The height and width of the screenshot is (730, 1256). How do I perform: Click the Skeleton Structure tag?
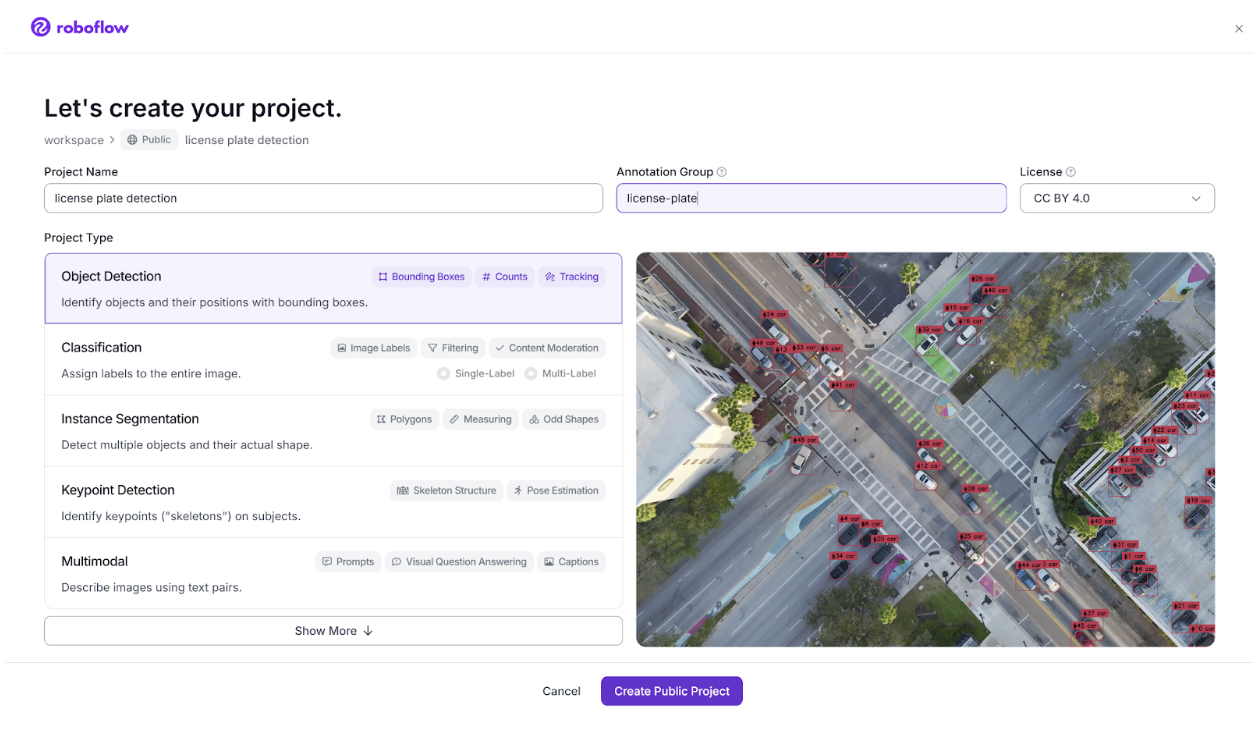tap(446, 491)
